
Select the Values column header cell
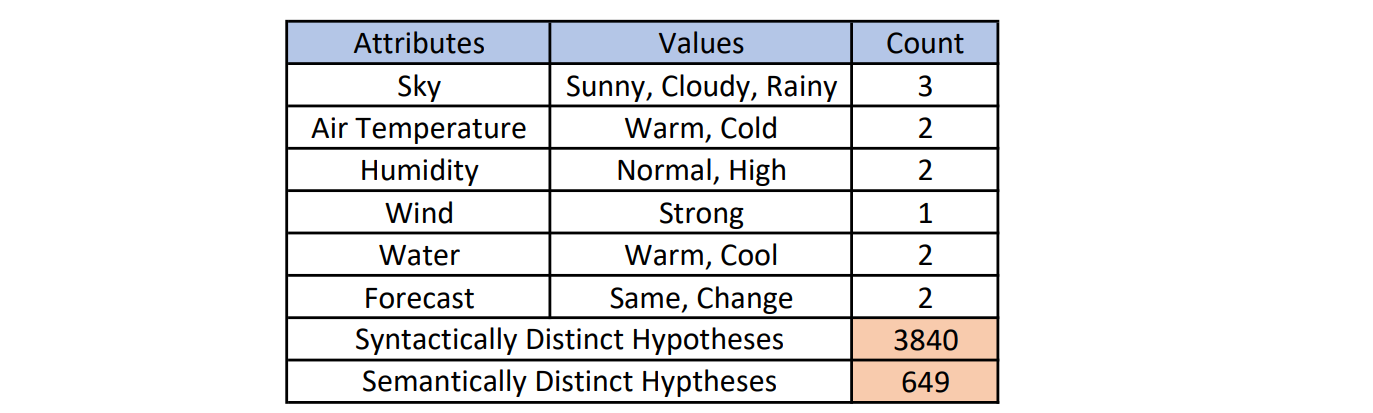point(700,43)
